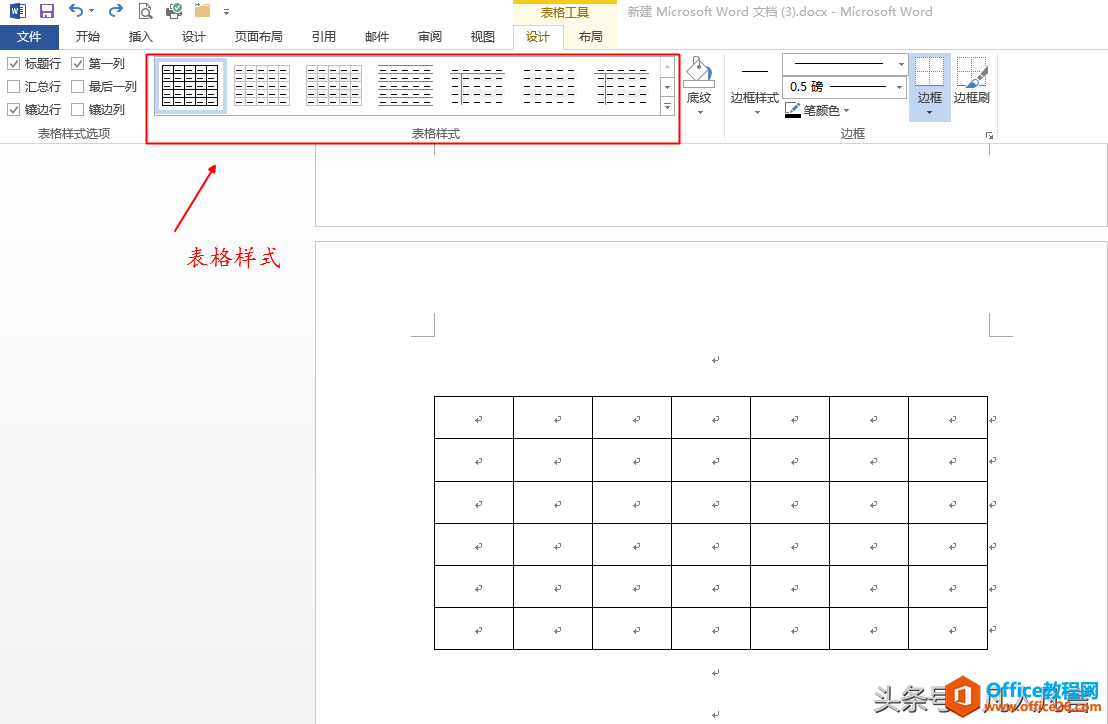Go to the next row of the table styles gallery

tap(667, 87)
